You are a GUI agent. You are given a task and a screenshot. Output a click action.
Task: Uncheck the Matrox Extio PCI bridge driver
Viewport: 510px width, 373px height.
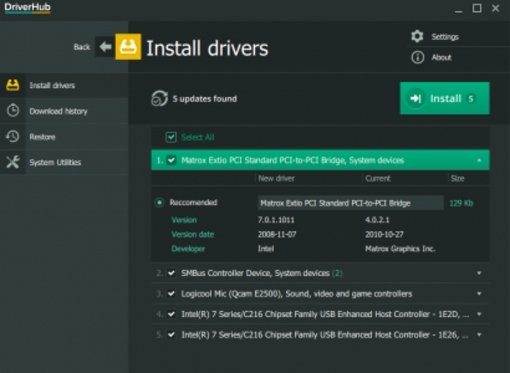(x=171, y=160)
